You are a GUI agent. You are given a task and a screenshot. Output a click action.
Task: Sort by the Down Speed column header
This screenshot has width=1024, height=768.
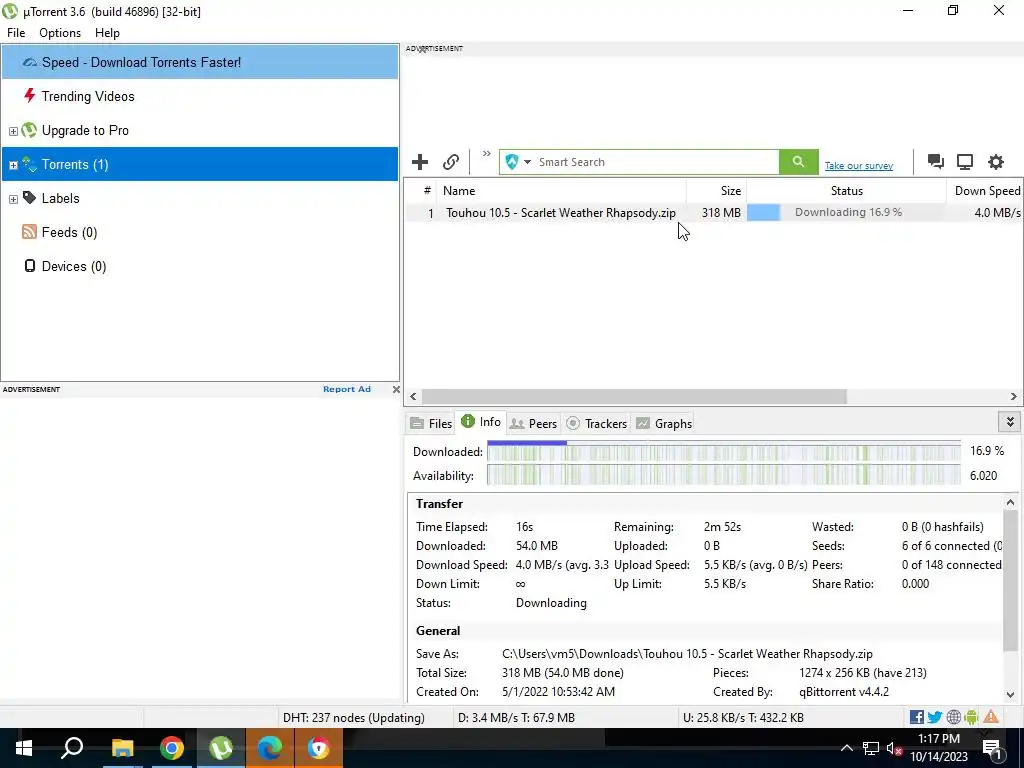(985, 191)
